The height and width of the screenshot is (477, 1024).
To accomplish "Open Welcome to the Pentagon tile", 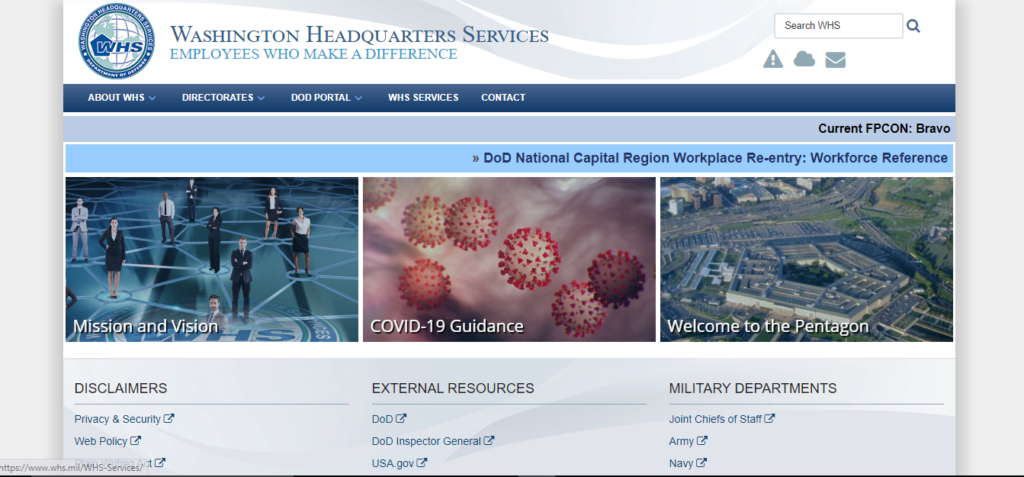I will tap(807, 259).
